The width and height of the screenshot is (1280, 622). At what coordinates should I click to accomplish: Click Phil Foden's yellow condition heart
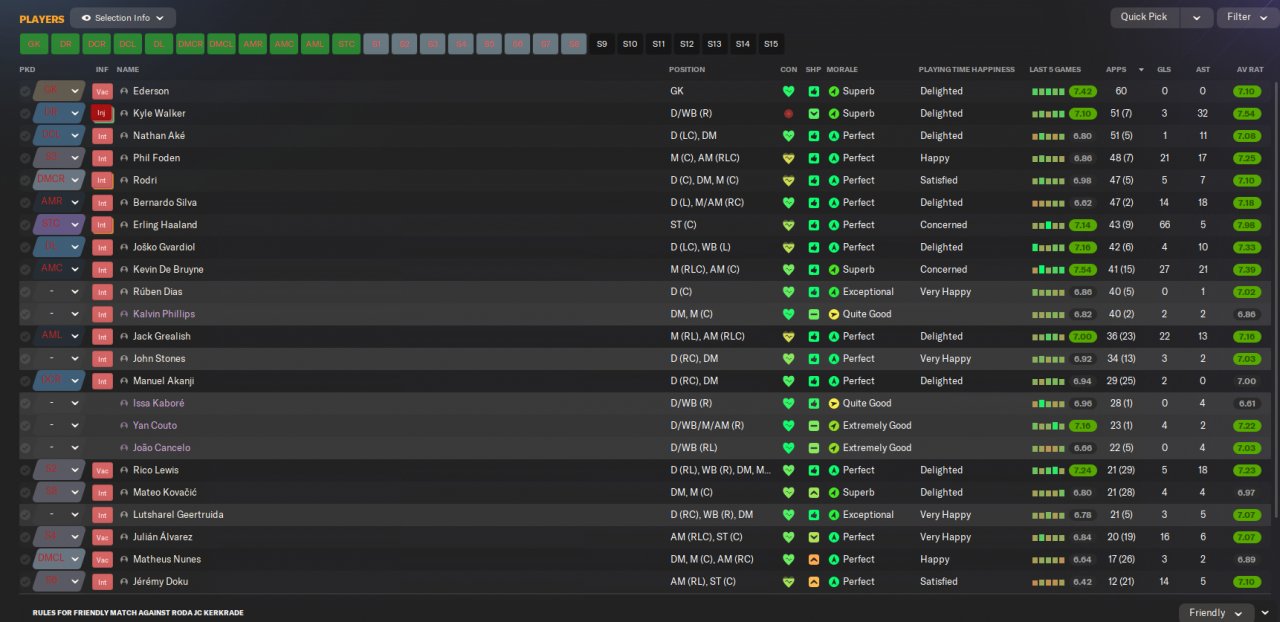pyautogui.click(x=788, y=158)
